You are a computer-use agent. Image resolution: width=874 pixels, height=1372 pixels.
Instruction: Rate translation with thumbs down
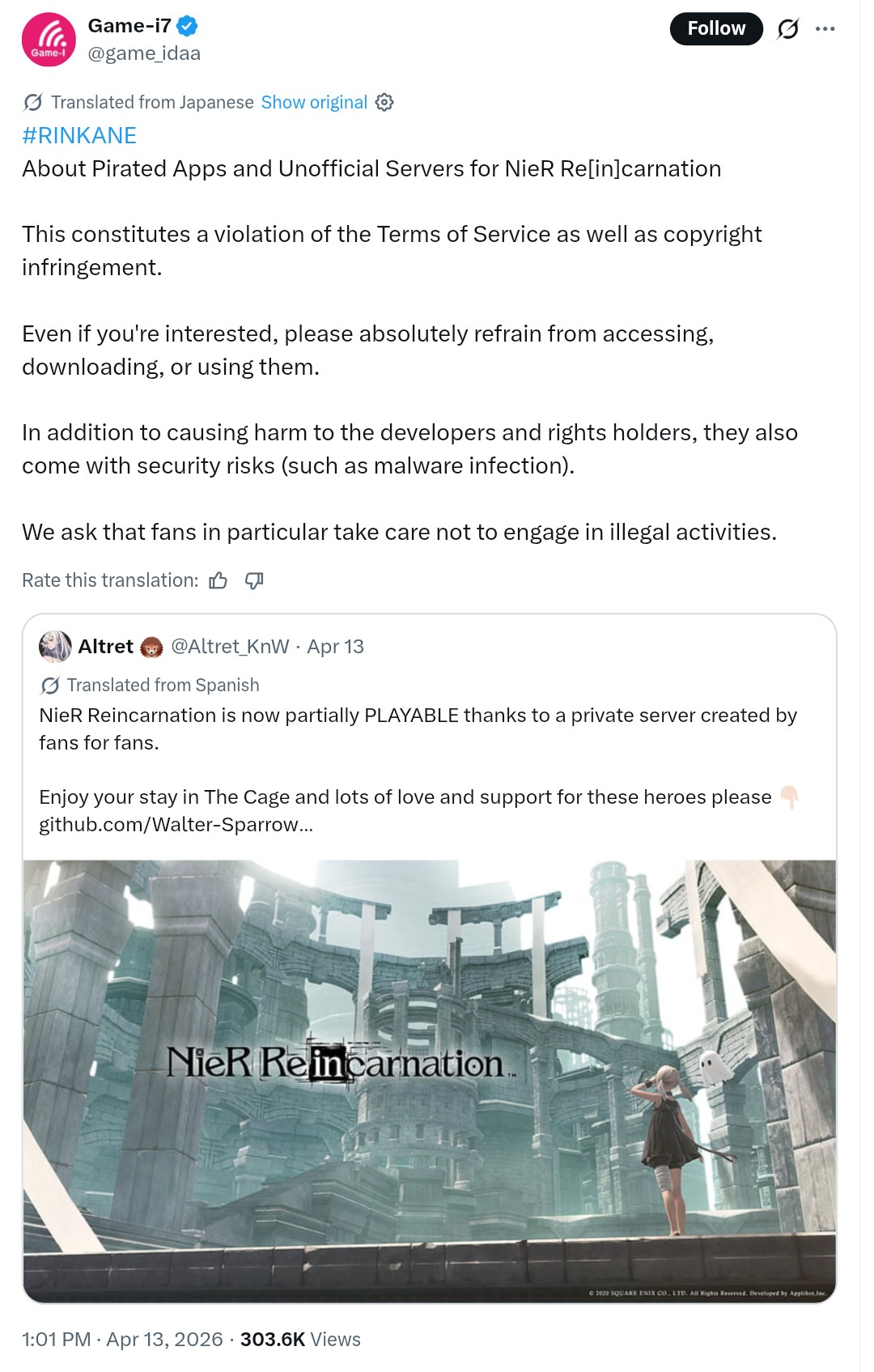point(254,580)
